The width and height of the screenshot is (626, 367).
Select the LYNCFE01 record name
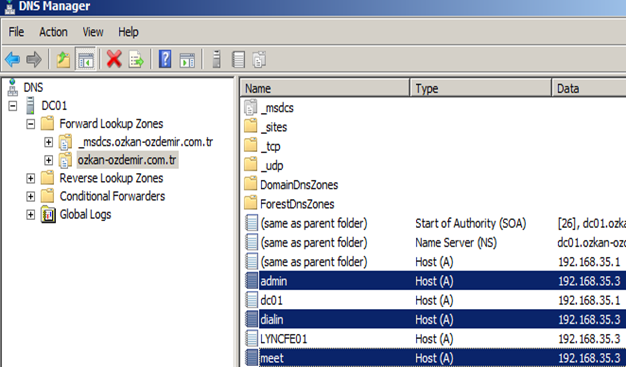(x=283, y=339)
